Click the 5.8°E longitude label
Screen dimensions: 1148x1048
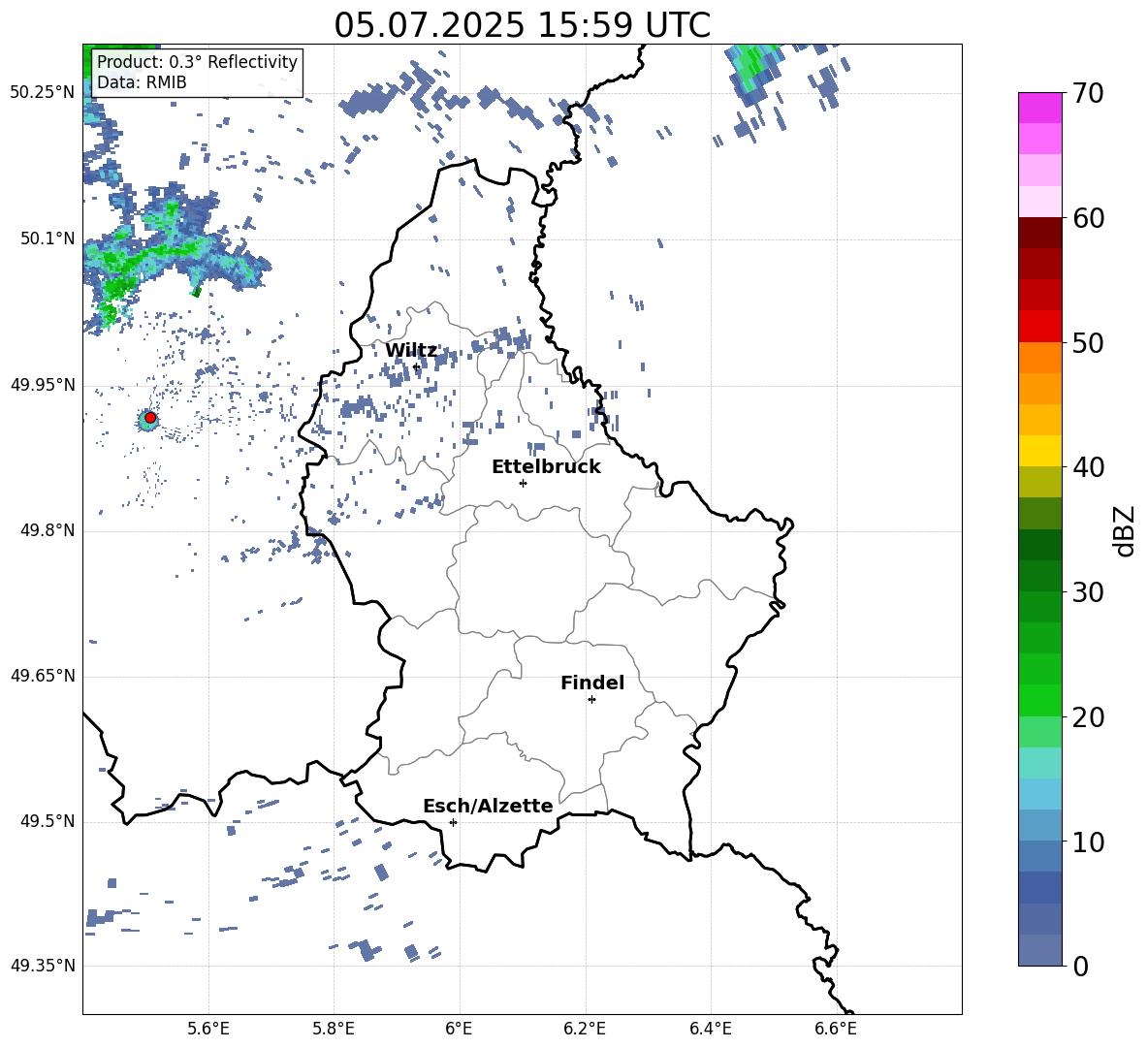(x=334, y=1029)
